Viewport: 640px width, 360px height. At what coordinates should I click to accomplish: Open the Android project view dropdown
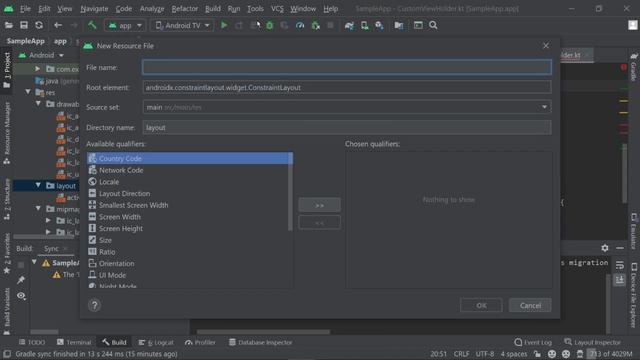click(x=42, y=55)
